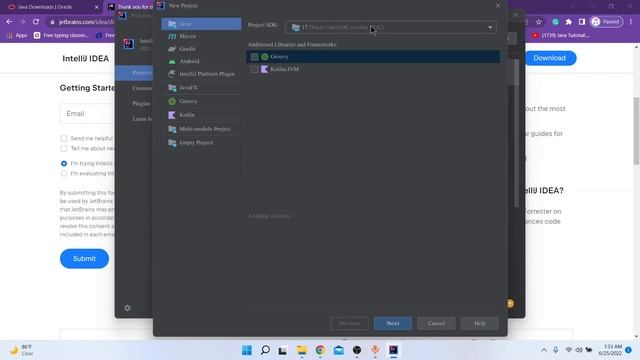This screenshot has width=640, height=360.
Task: Select Multi-module Project type
Action: 201,129
